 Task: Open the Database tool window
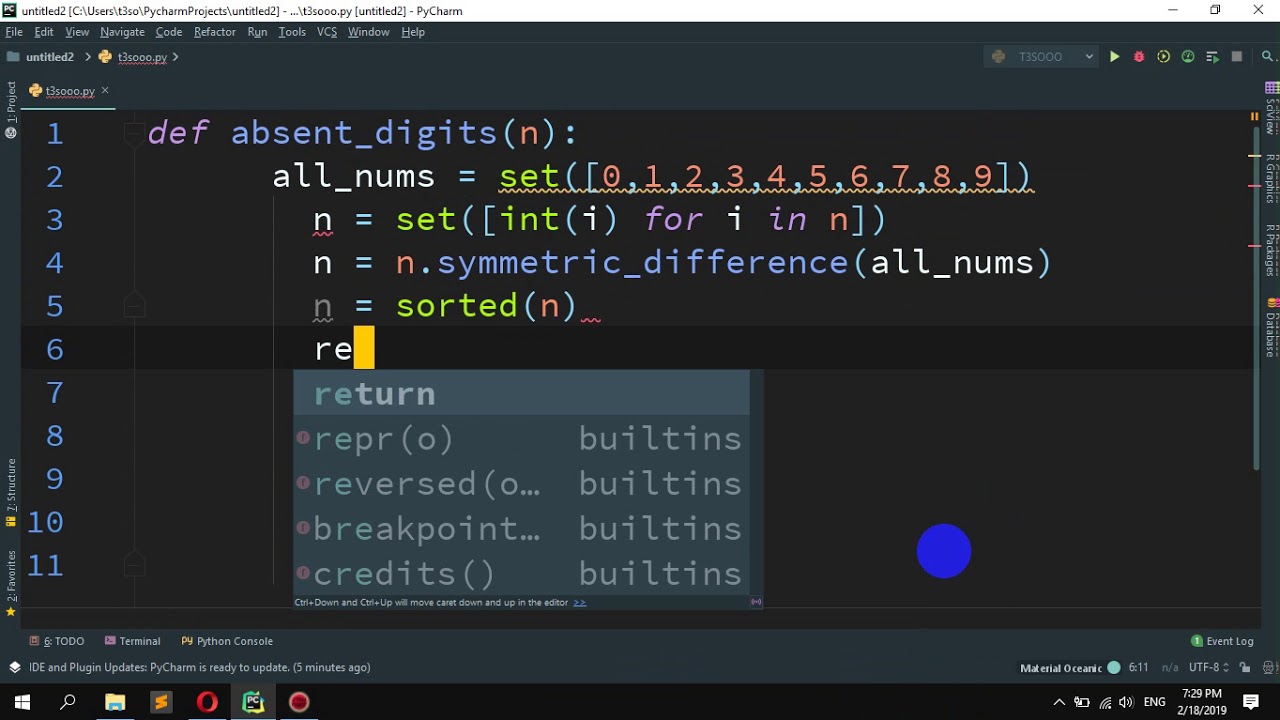point(1272,327)
